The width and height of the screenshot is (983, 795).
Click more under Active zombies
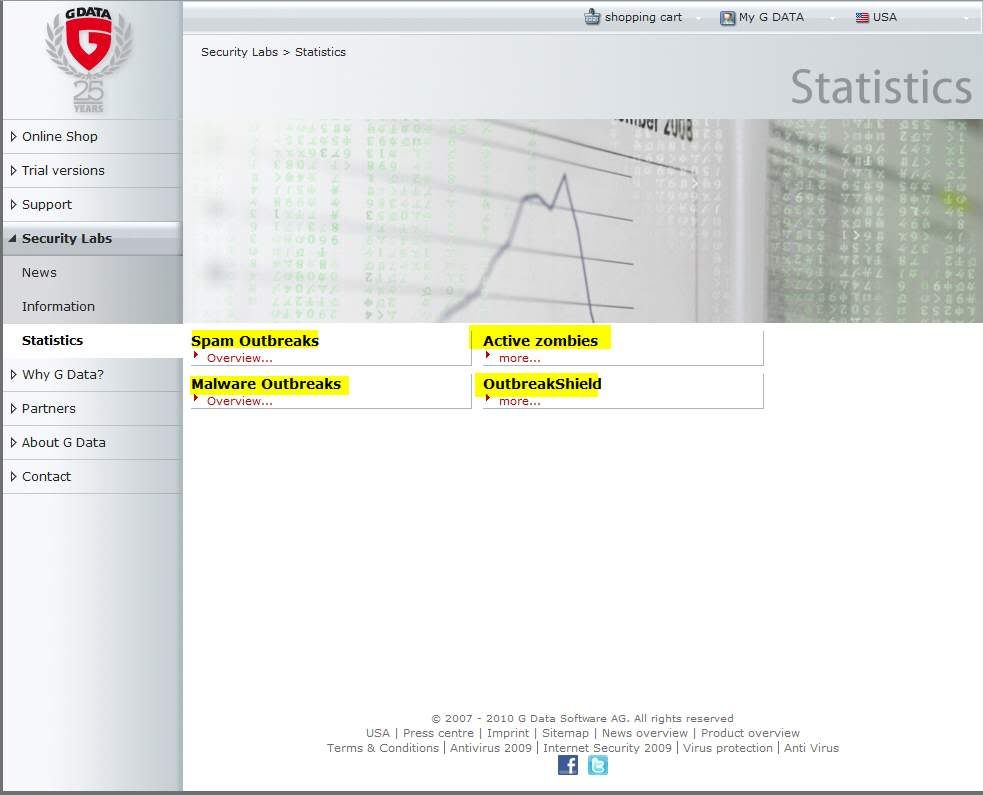[x=519, y=358]
